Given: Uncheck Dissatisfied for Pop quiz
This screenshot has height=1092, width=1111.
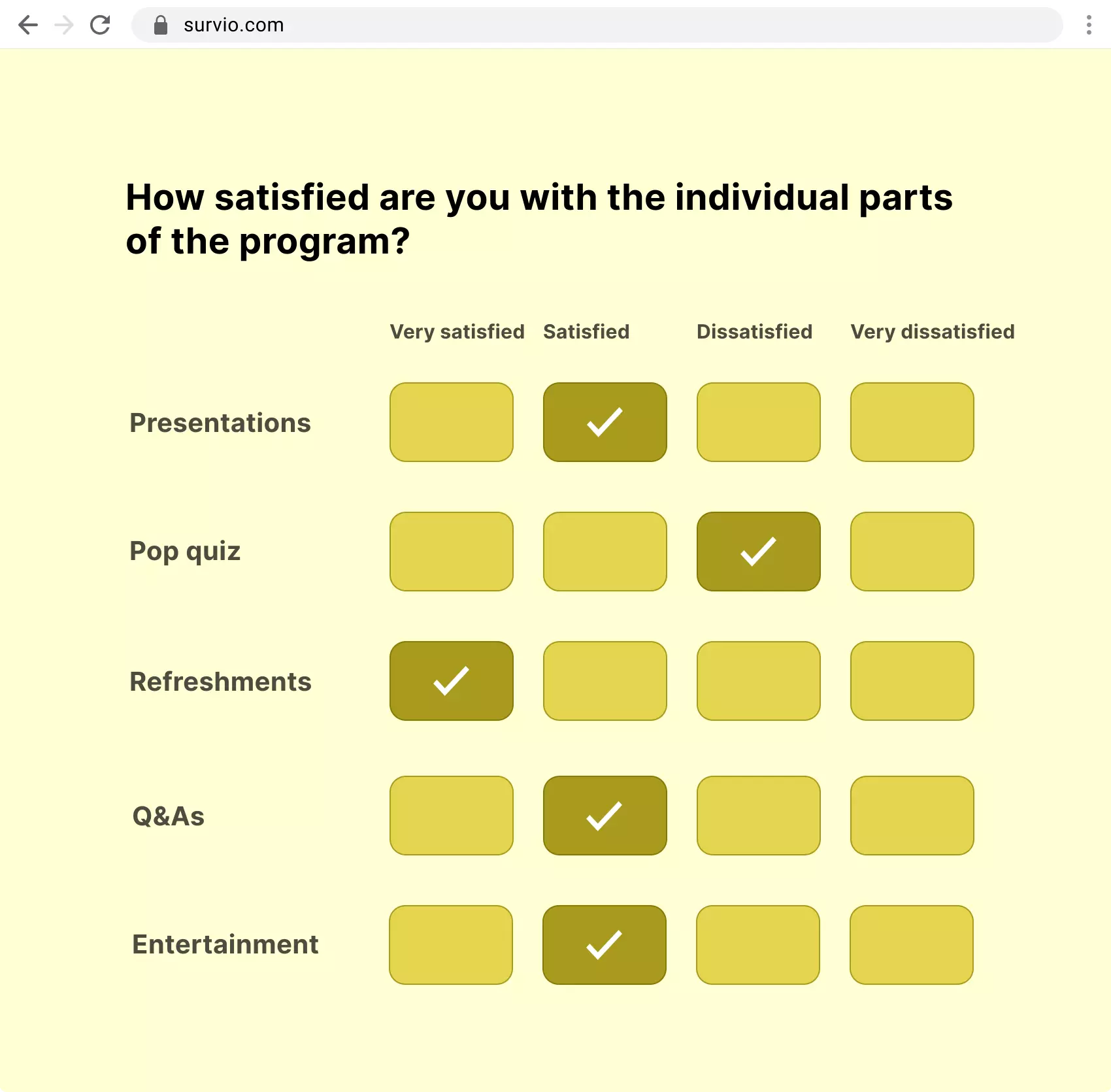Looking at the screenshot, I should [758, 552].
